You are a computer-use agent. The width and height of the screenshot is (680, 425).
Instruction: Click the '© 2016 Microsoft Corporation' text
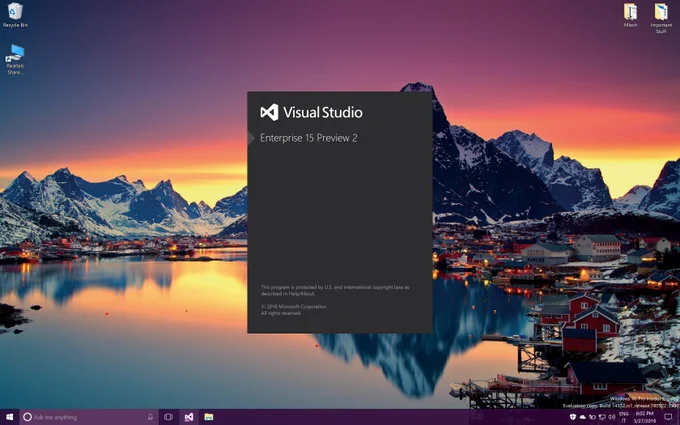click(294, 307)
